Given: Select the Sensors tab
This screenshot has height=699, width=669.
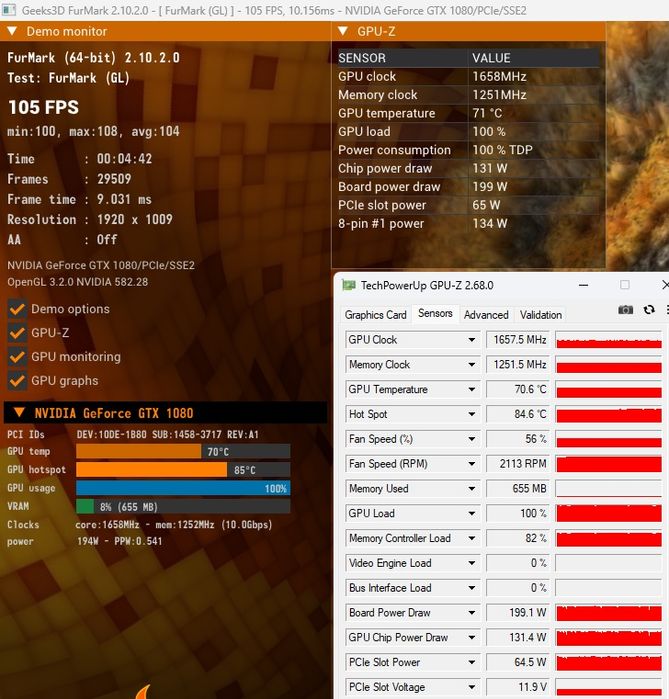Looking at the screenshot, I should (x=435, y=313).
